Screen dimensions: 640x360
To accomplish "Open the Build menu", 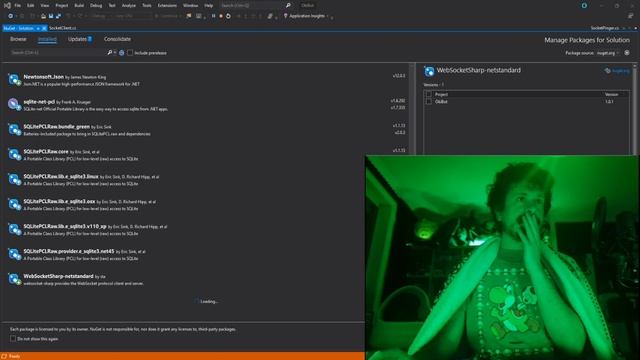I will [x=79, y=5].
